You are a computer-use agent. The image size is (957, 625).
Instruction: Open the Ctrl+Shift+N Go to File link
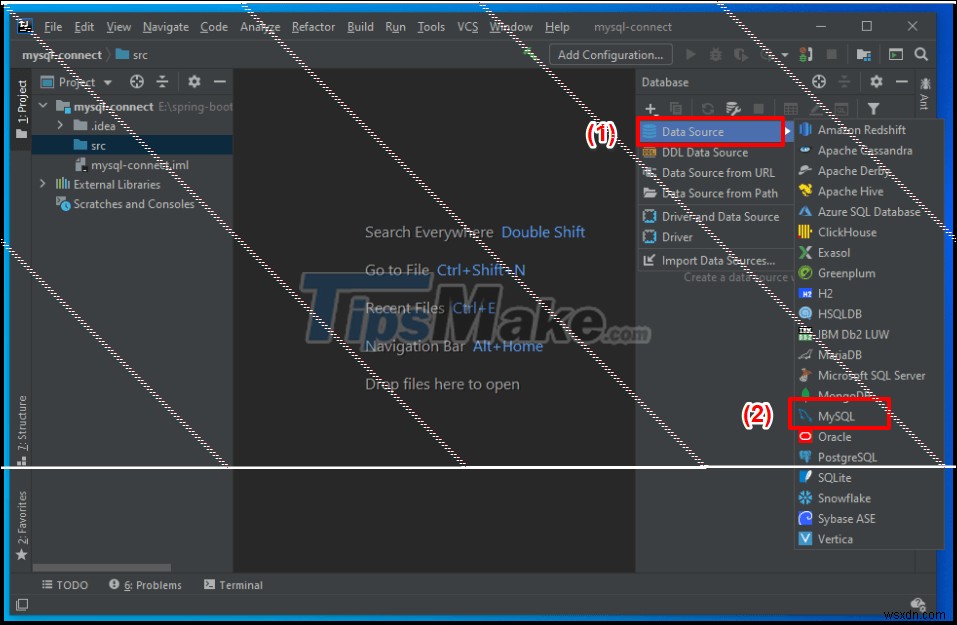[481, 269]
